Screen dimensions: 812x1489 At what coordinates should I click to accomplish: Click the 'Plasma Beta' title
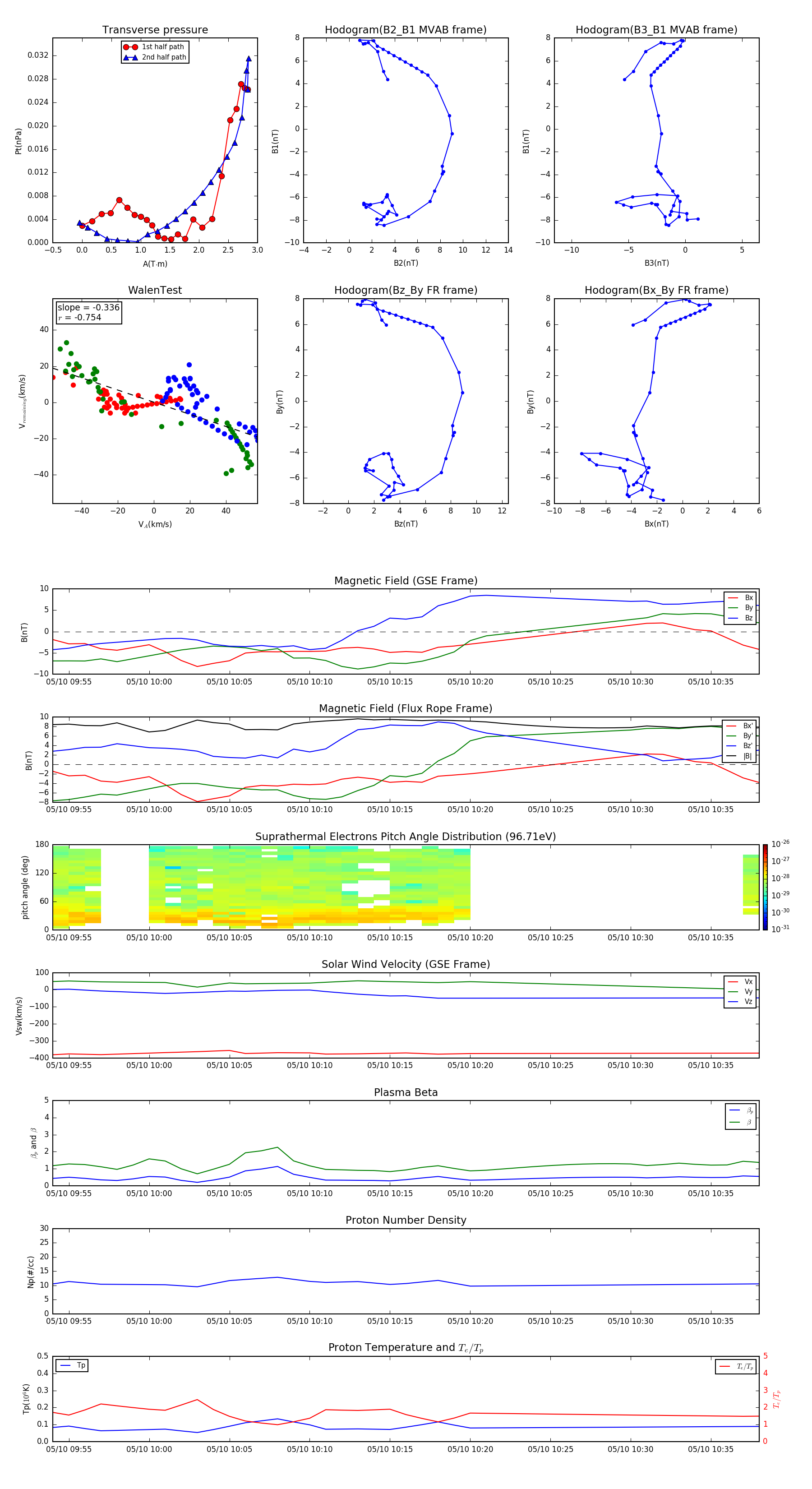(x=406, y=1092)
